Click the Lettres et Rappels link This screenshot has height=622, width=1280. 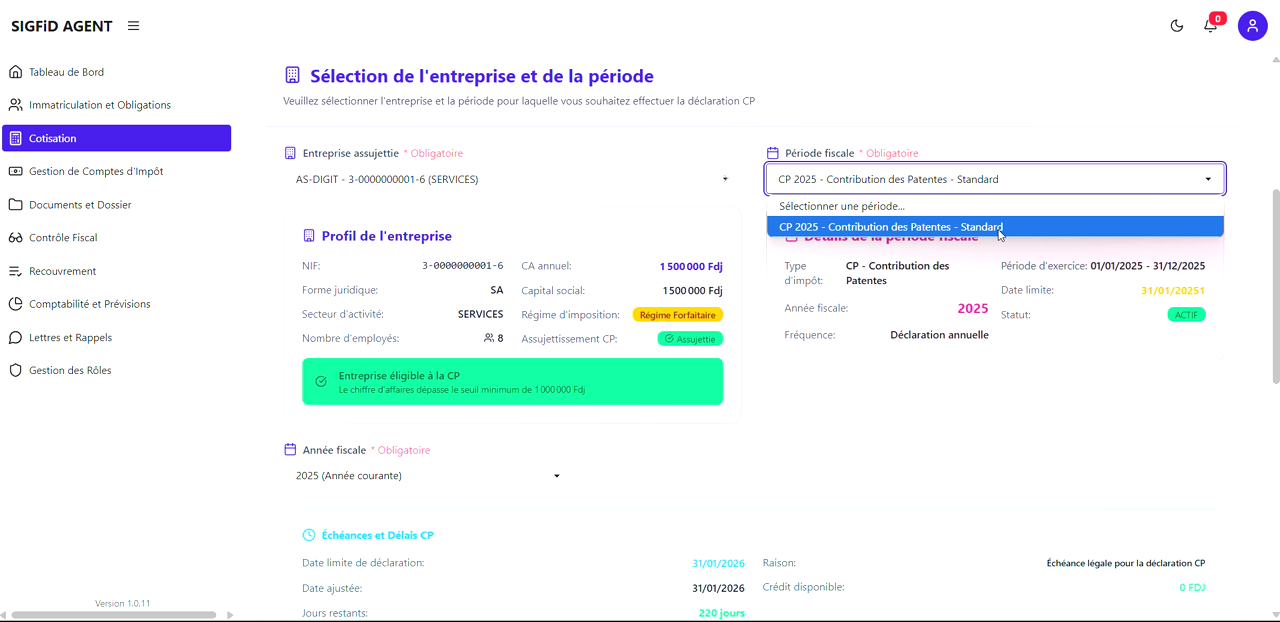68,337
